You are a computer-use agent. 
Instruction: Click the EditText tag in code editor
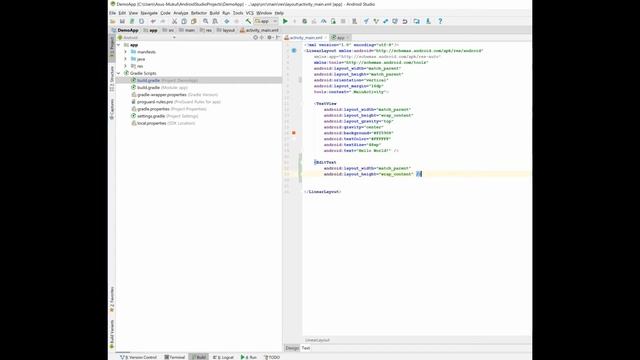[326, 162]
